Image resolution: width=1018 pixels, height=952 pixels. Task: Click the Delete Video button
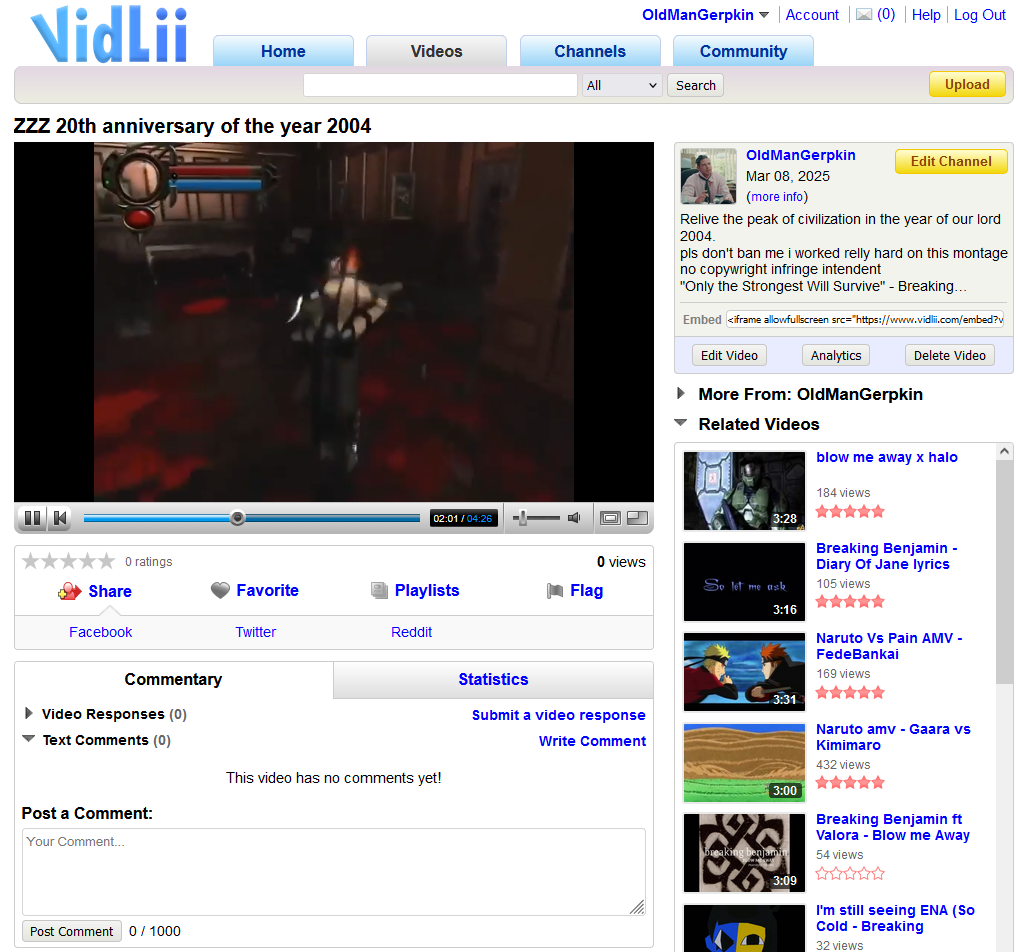pyautogui.click(x=950, y=355)
